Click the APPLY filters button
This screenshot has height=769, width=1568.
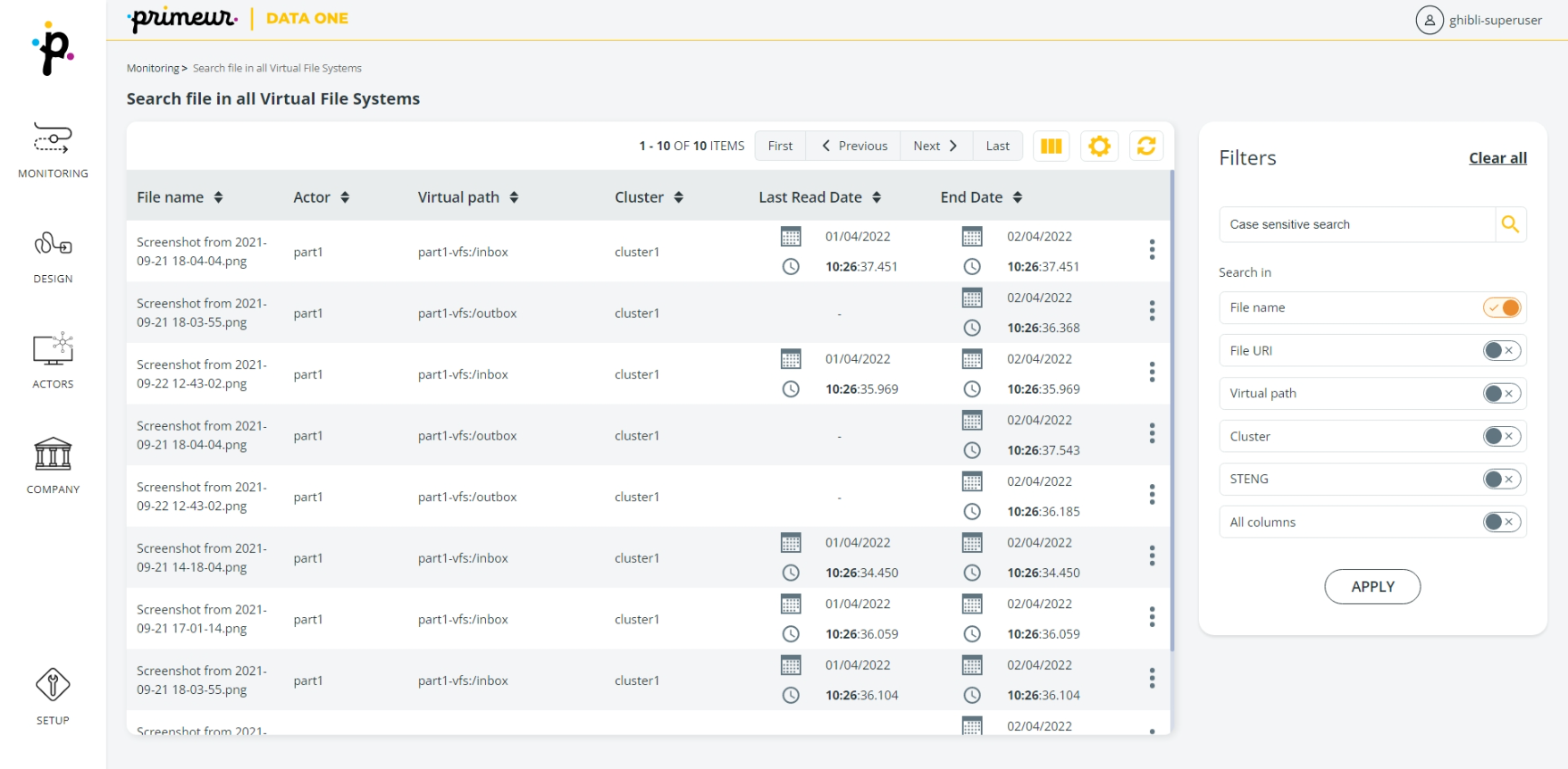pyautogui.click(x=1372, y=587)
